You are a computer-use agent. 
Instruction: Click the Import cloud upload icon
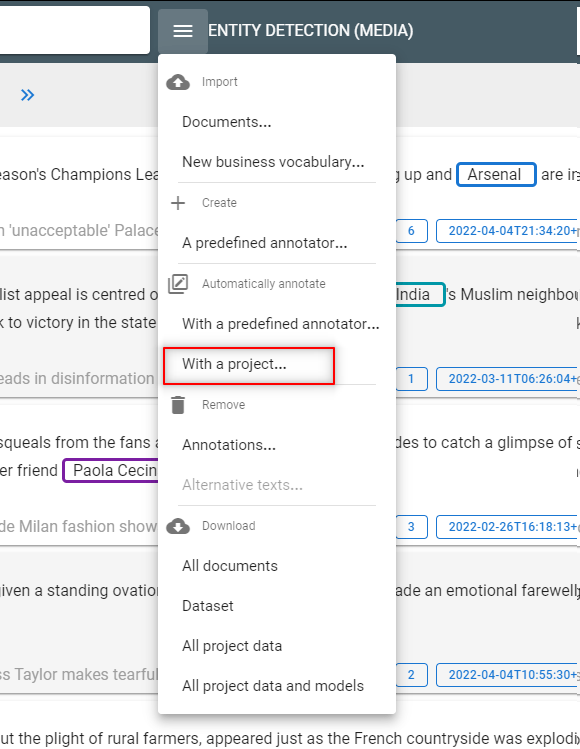tap(178, 82)
